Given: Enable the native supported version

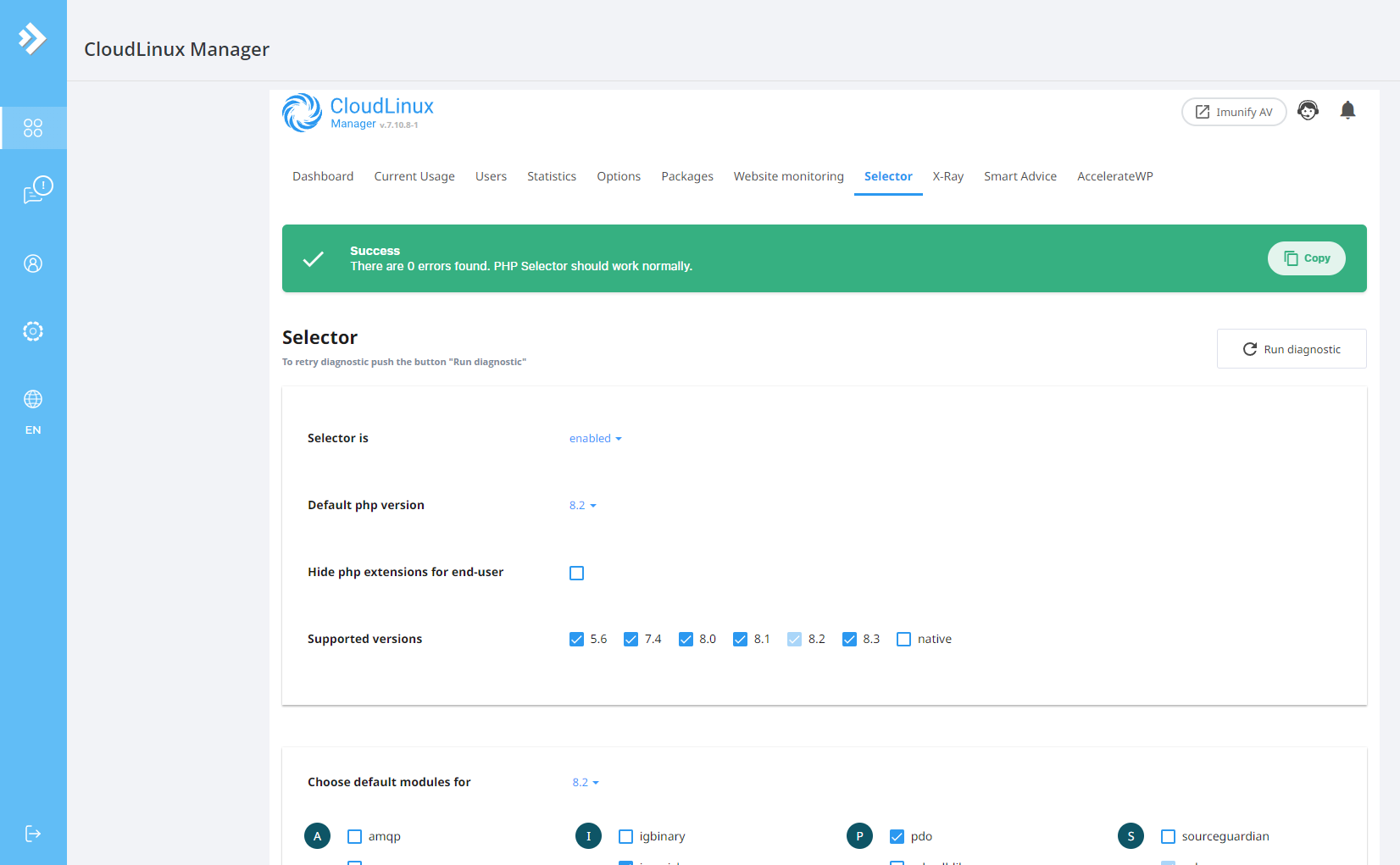Looking at the screenshot, I should click(904, 639).
